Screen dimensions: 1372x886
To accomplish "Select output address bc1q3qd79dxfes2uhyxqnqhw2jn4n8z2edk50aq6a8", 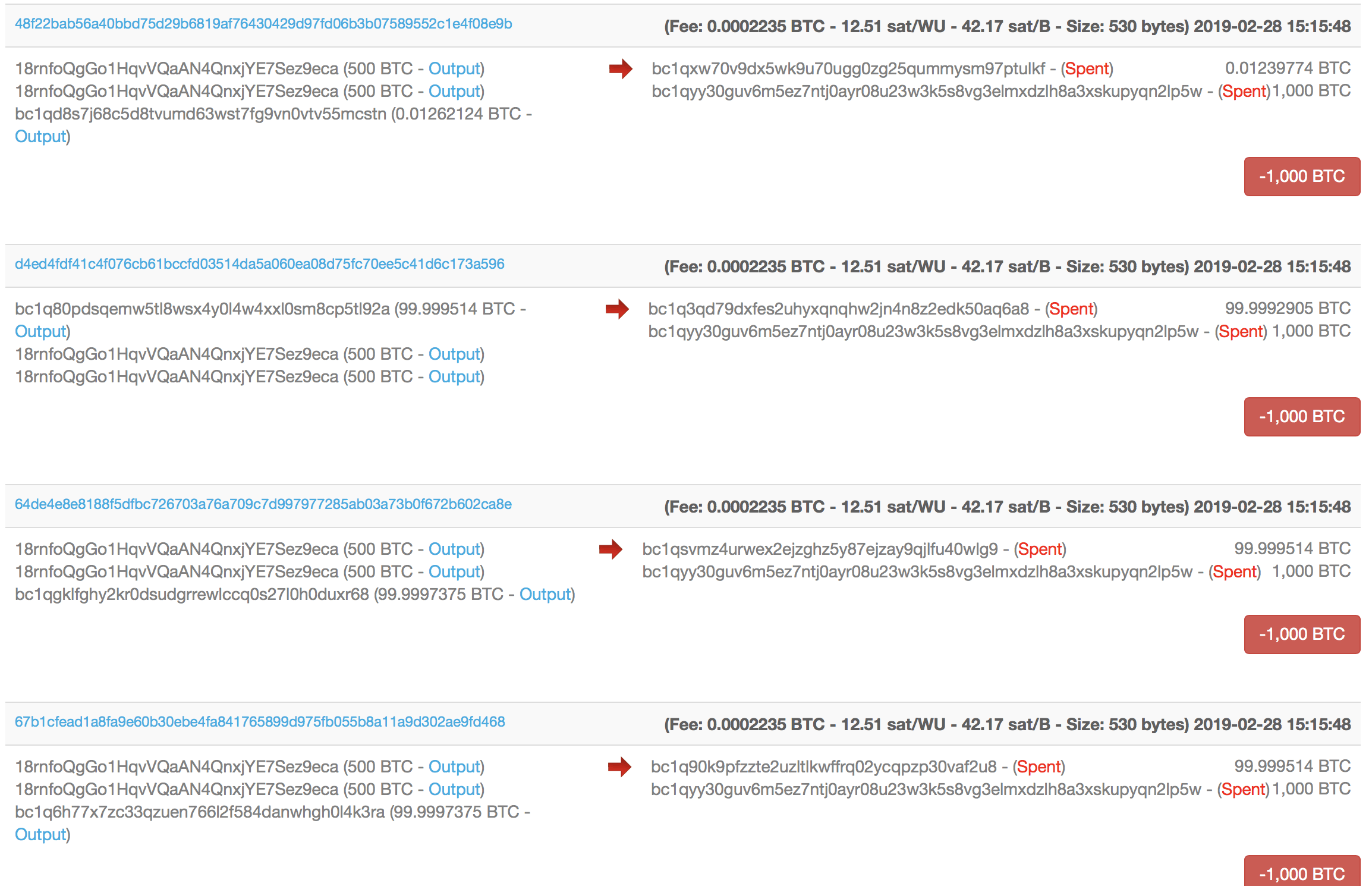I will coord(839,309).
